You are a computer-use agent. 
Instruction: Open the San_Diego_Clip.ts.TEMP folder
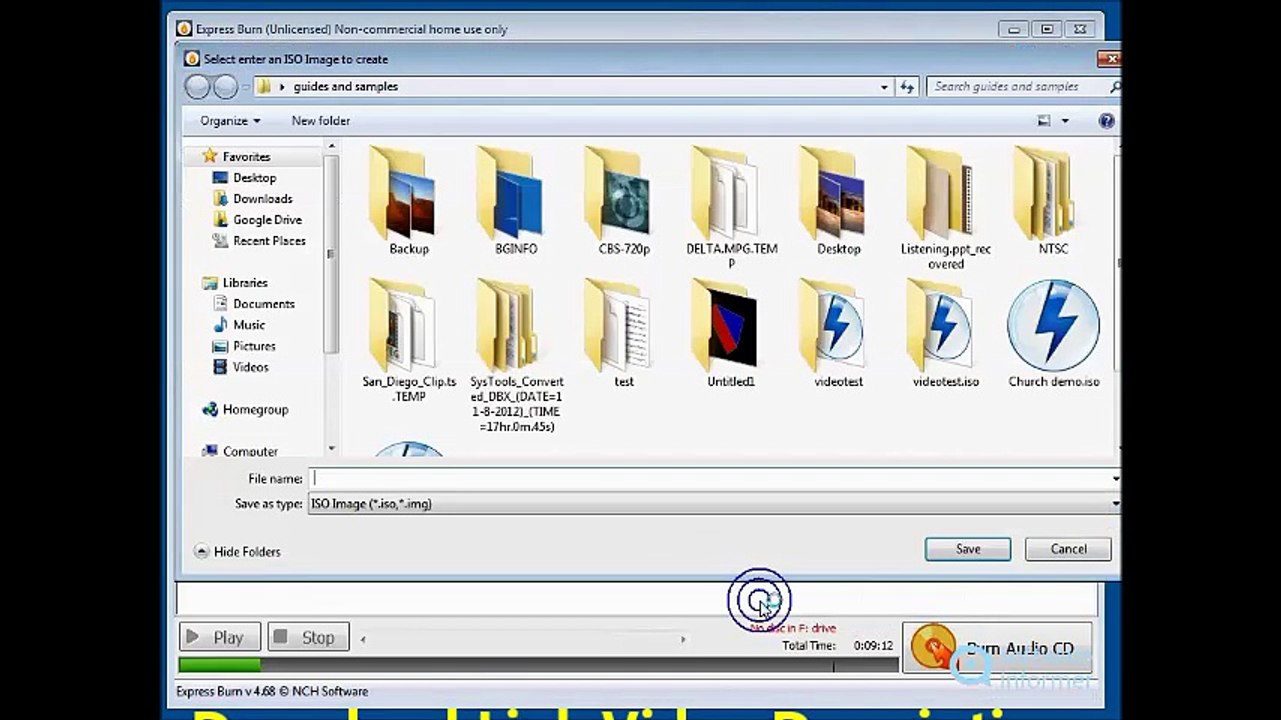click(408, 340)
